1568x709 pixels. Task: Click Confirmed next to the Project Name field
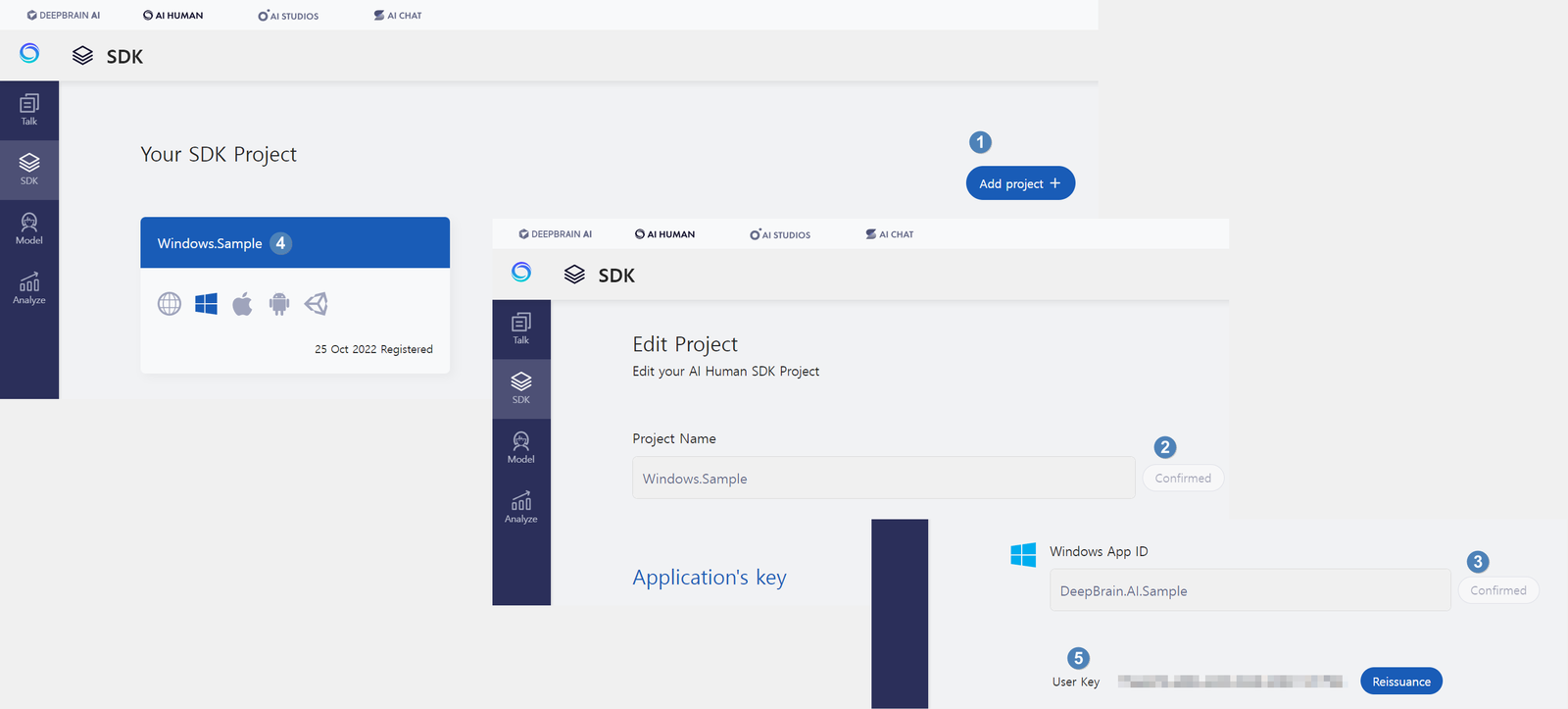[x=1182, y=479]
